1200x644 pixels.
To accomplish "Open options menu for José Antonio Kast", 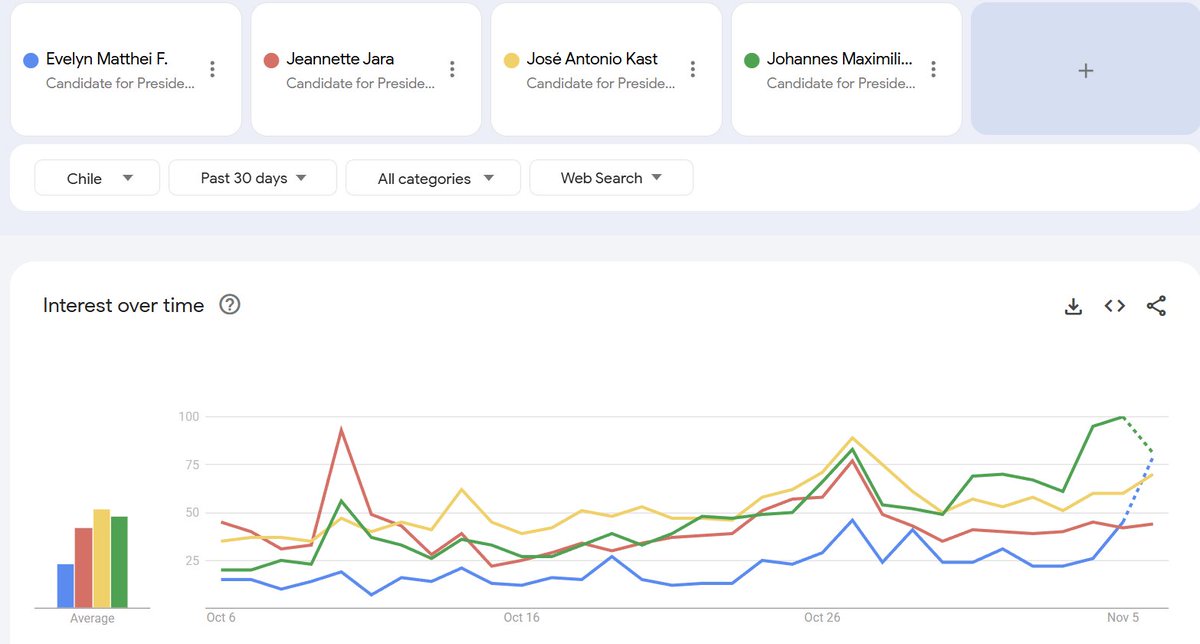I will click(x=692, y=69).
